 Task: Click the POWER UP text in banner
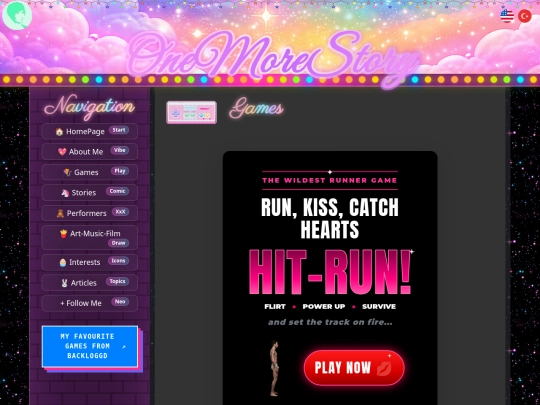point(324,307)
